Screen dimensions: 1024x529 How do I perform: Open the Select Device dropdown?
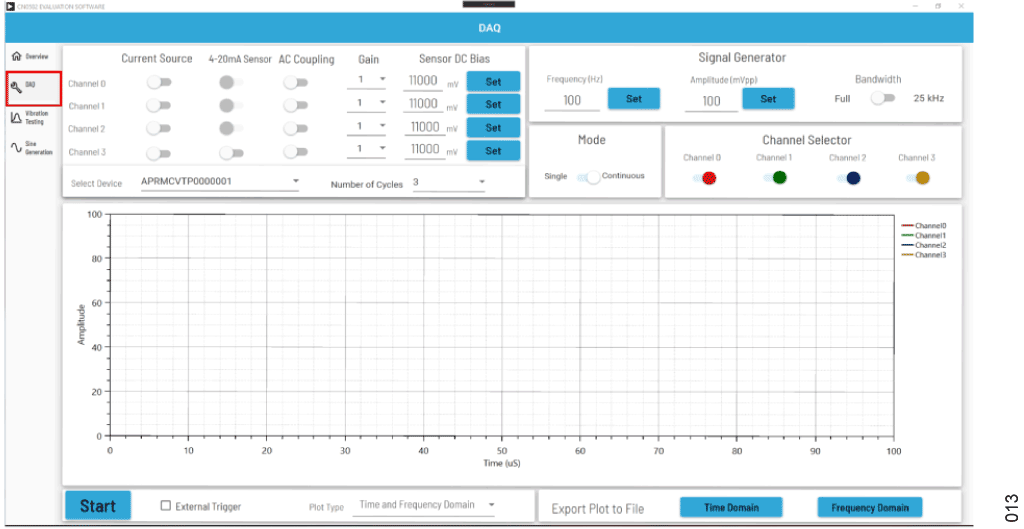219,182
